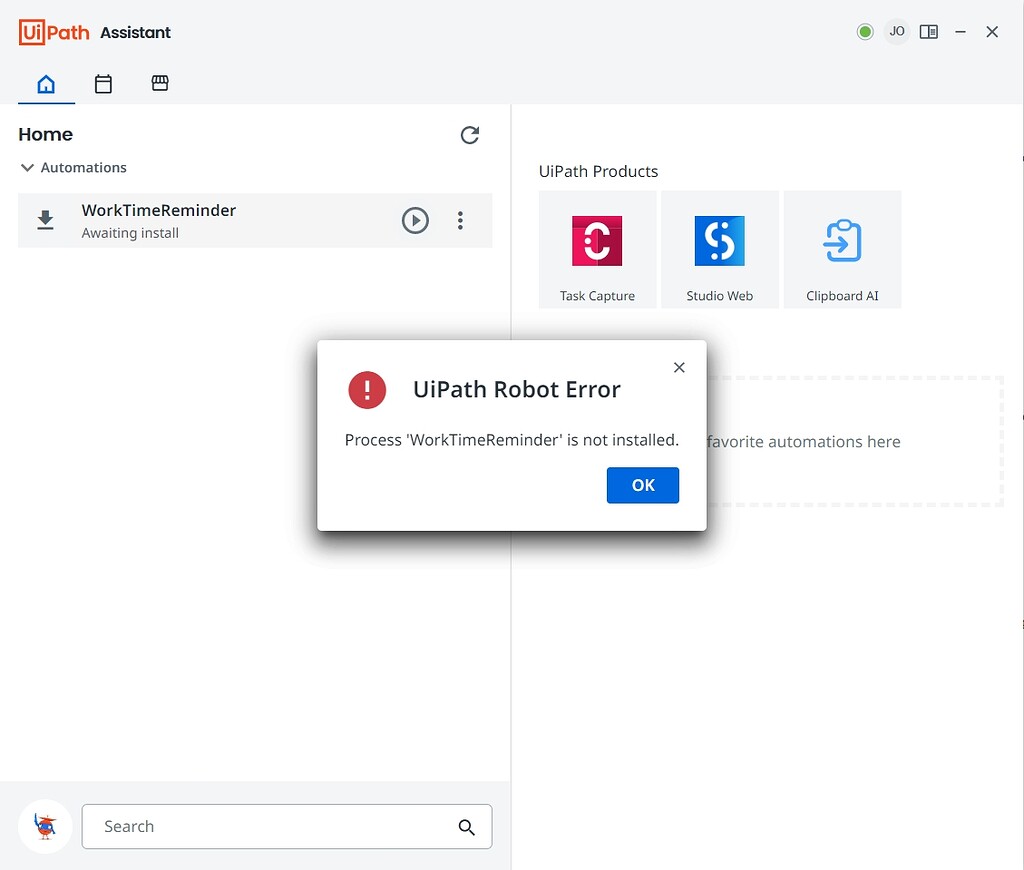Viewport: 1024px width, 870px height.
Task: Toggle the side panel layout icon
Action: click(x=928, y=31)
